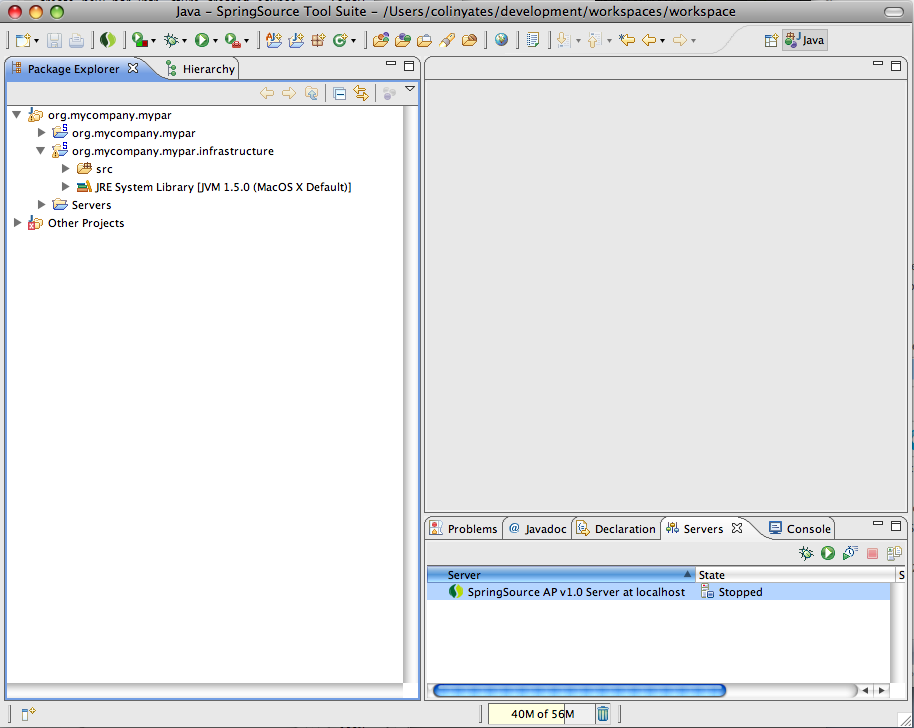Screen dimensions: 914x728
Task: Click the Open Perspective icon
Action: point(771,40)
